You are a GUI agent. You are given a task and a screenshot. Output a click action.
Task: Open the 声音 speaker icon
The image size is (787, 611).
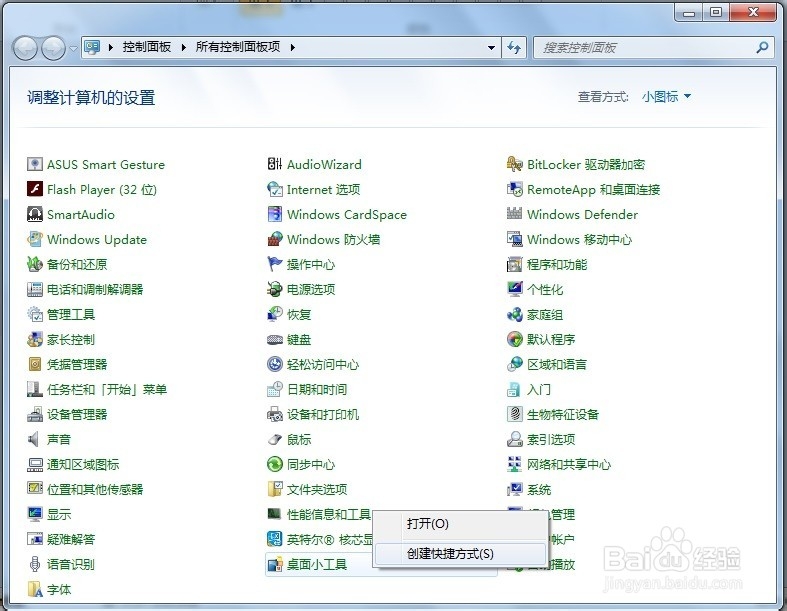tap(35, 439)
